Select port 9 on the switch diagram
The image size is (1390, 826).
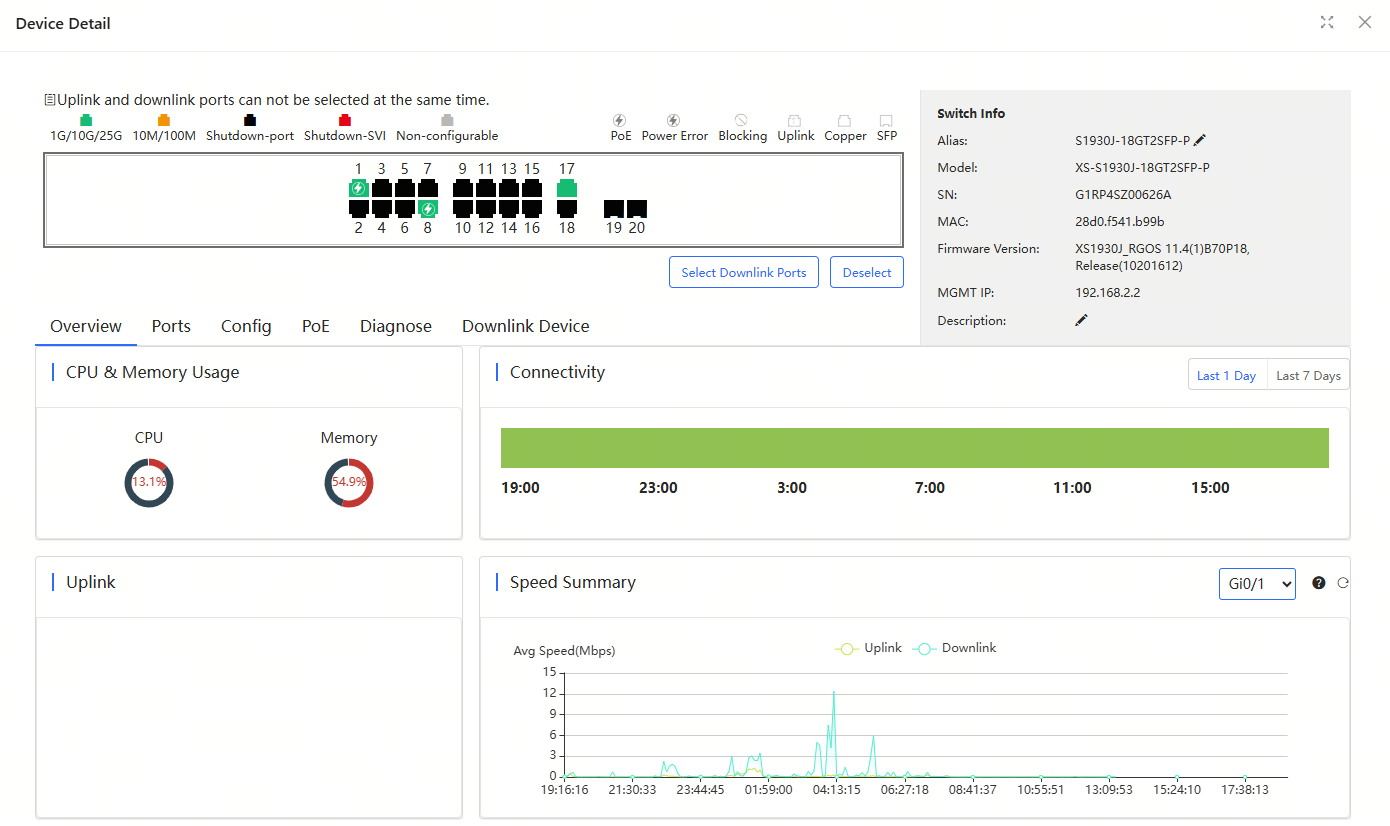[462, 188]
